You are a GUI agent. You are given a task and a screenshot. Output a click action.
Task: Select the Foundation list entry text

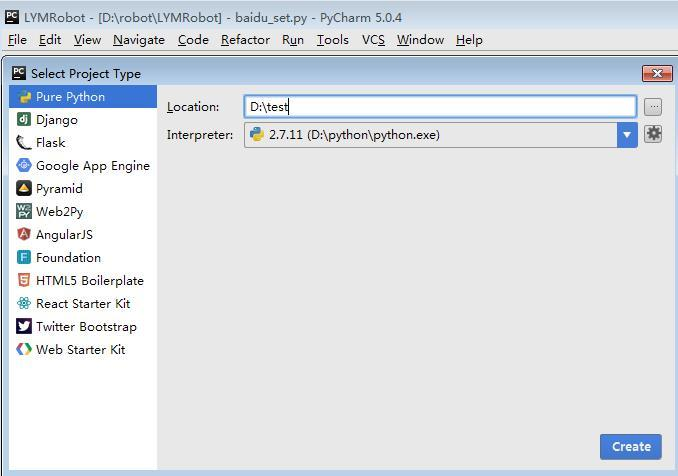pos(68,258)
